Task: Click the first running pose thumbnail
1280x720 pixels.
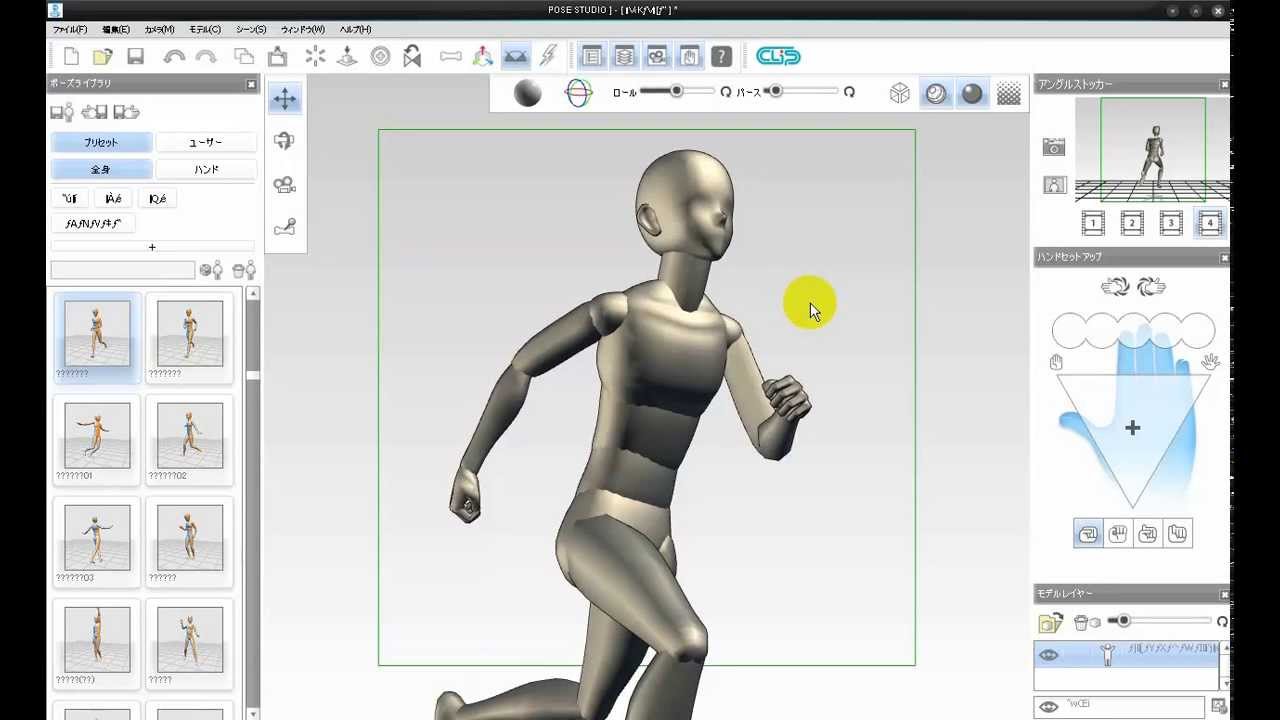Action: 97,338
